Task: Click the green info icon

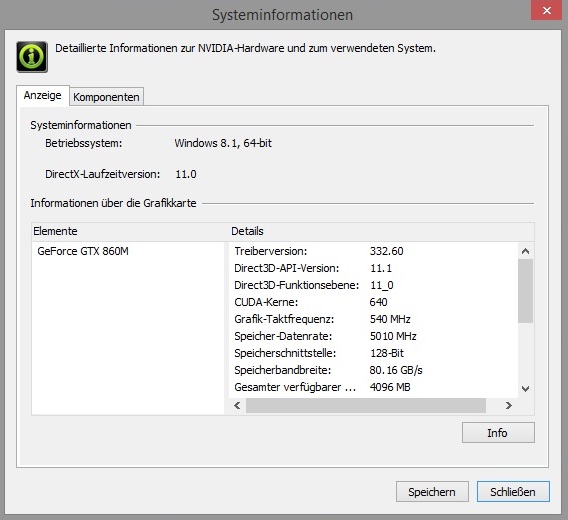Action: point(32,57)
